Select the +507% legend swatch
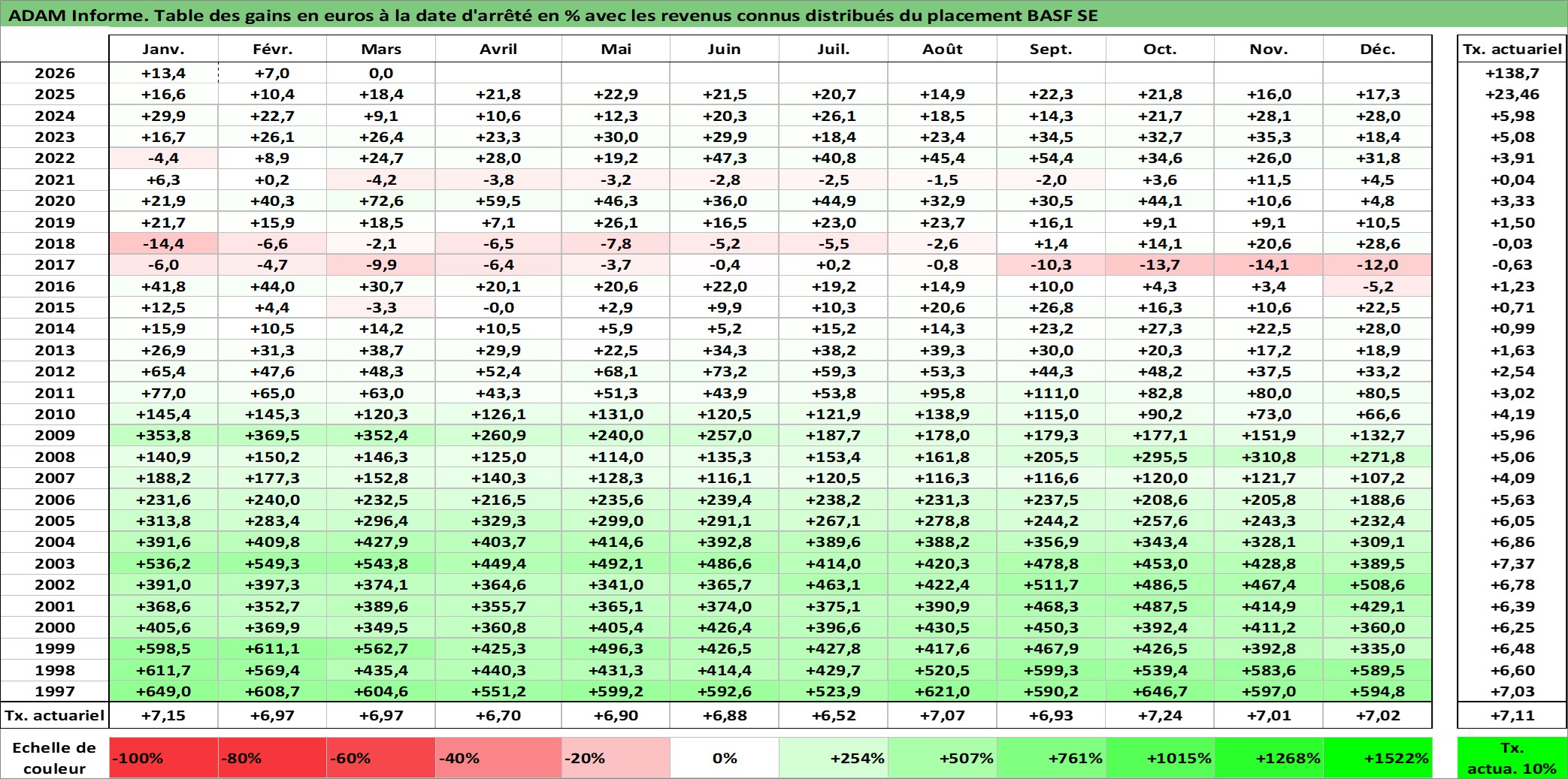The image size is (1568, 779). (943, 758)
